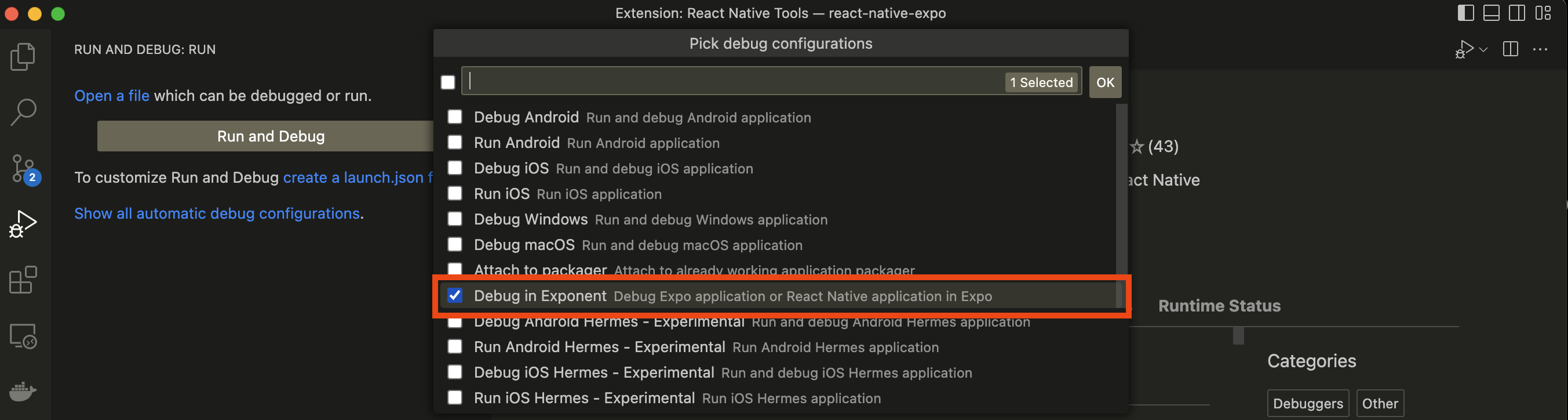
Task: Check the Debug Windows configuration
Action: pos(455,219)
